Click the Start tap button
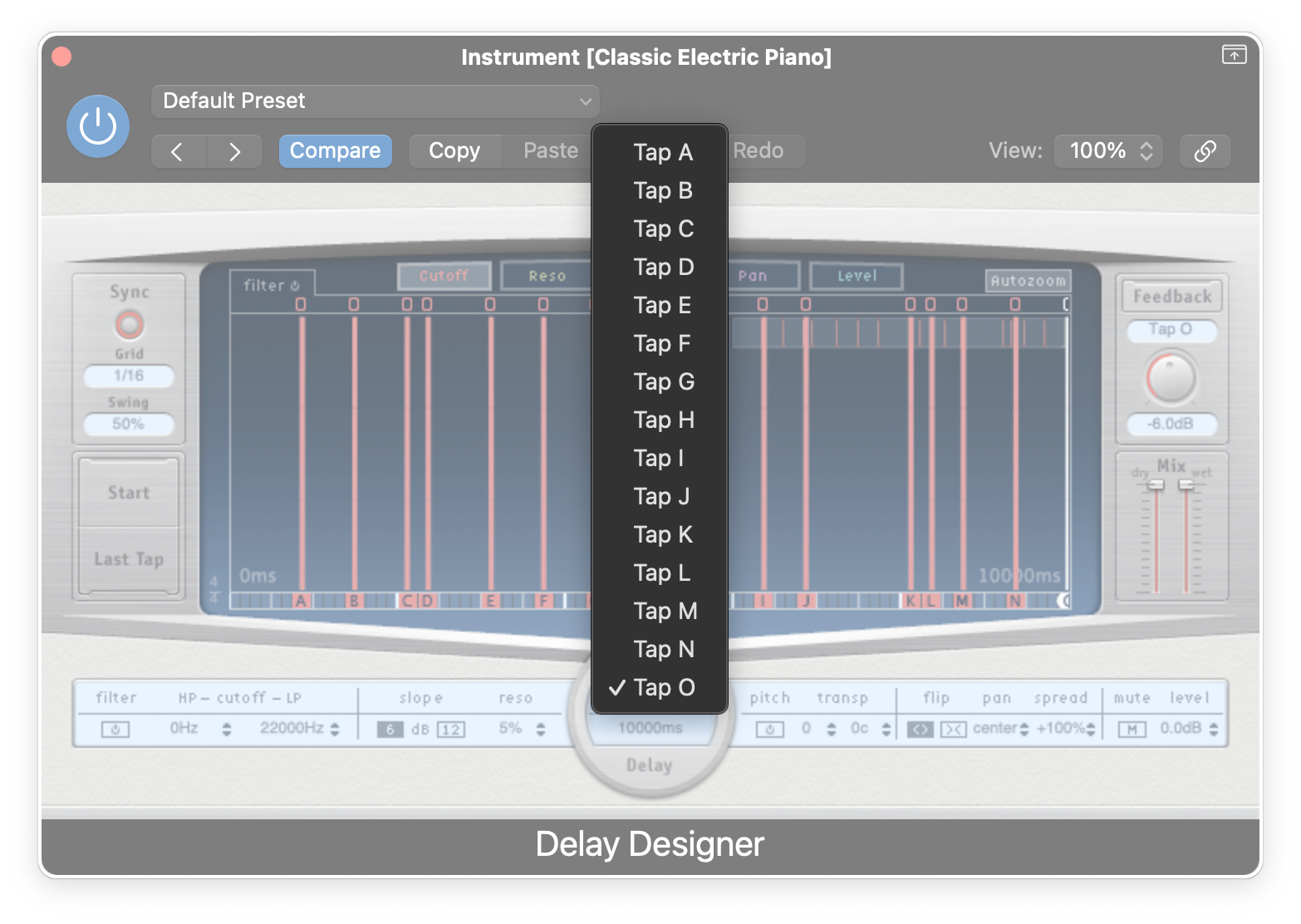Screen dimensions: 1301x924 pyautogui.click(x=129, y=493)
